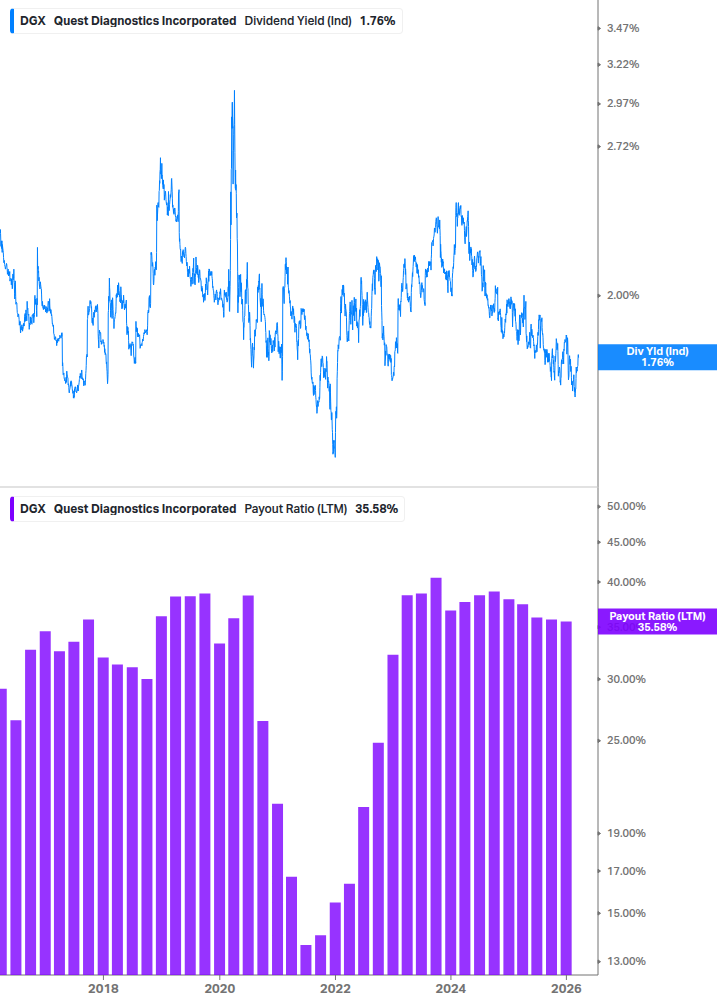
Task: Click the purple color marker of Payout Ratio legend
Action: coord(12,508)
